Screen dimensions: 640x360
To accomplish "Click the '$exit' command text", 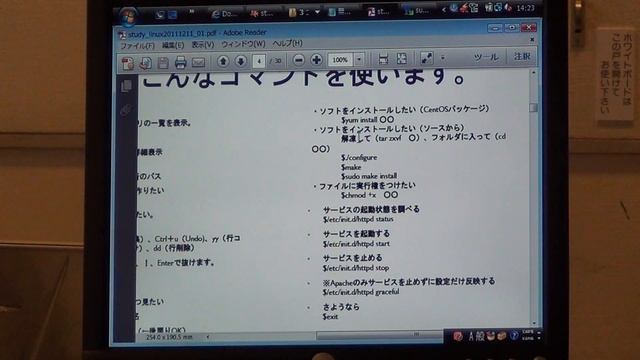I will coord(330,316).
